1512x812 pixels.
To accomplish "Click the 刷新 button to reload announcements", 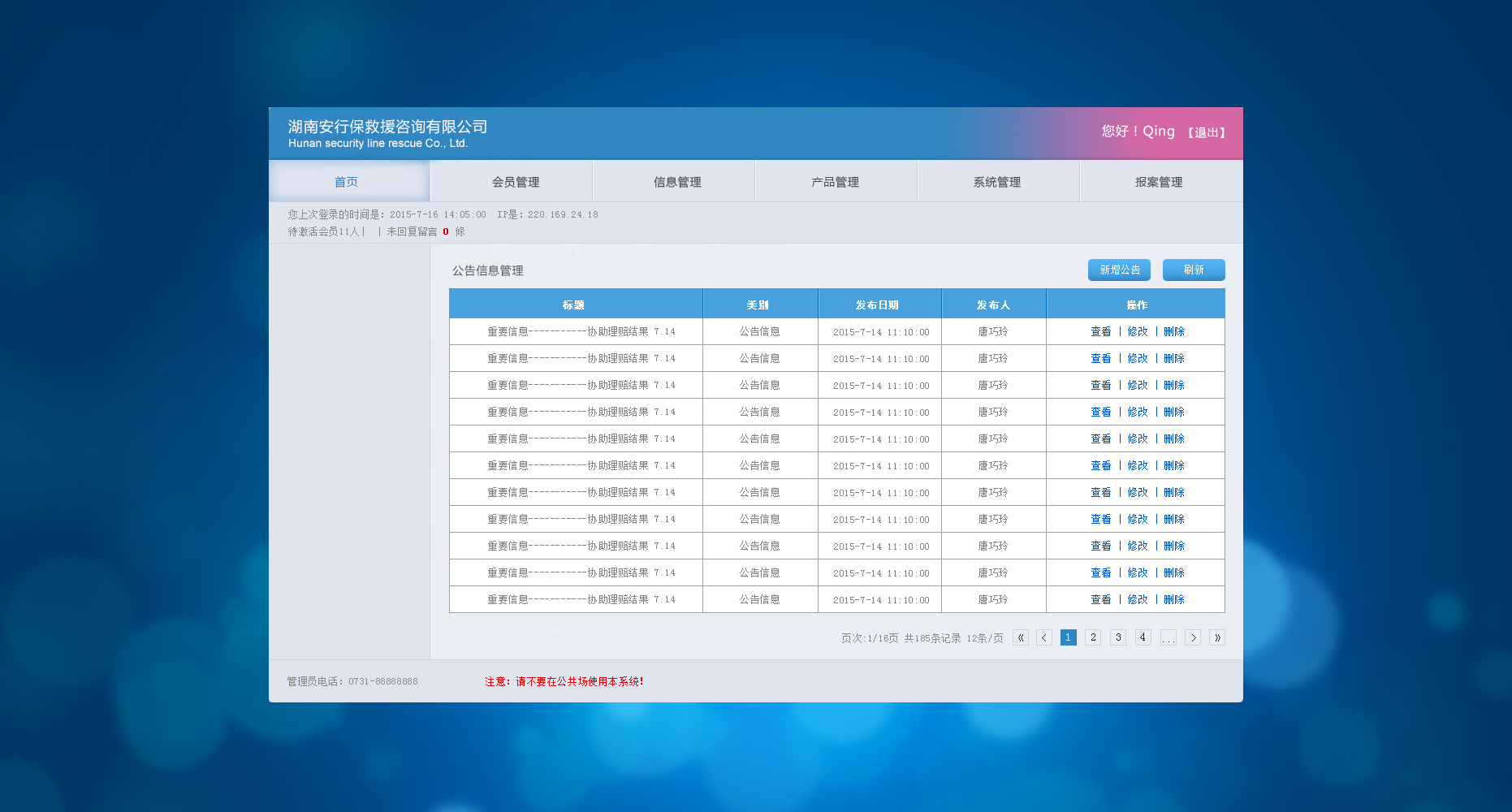I will coord(1194,270).
